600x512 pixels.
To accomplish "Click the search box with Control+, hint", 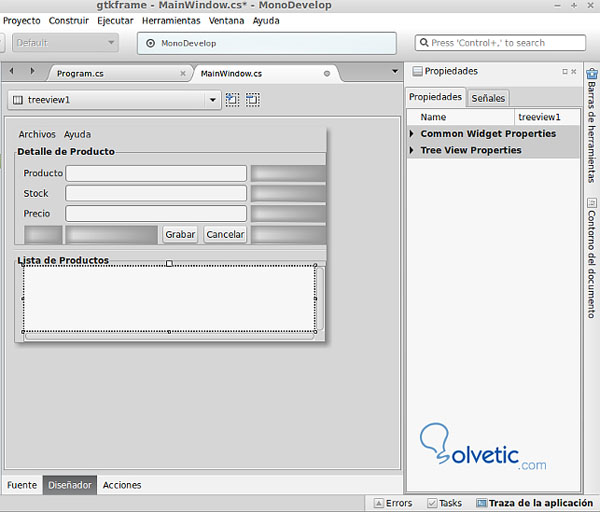I will coord(500,43).
